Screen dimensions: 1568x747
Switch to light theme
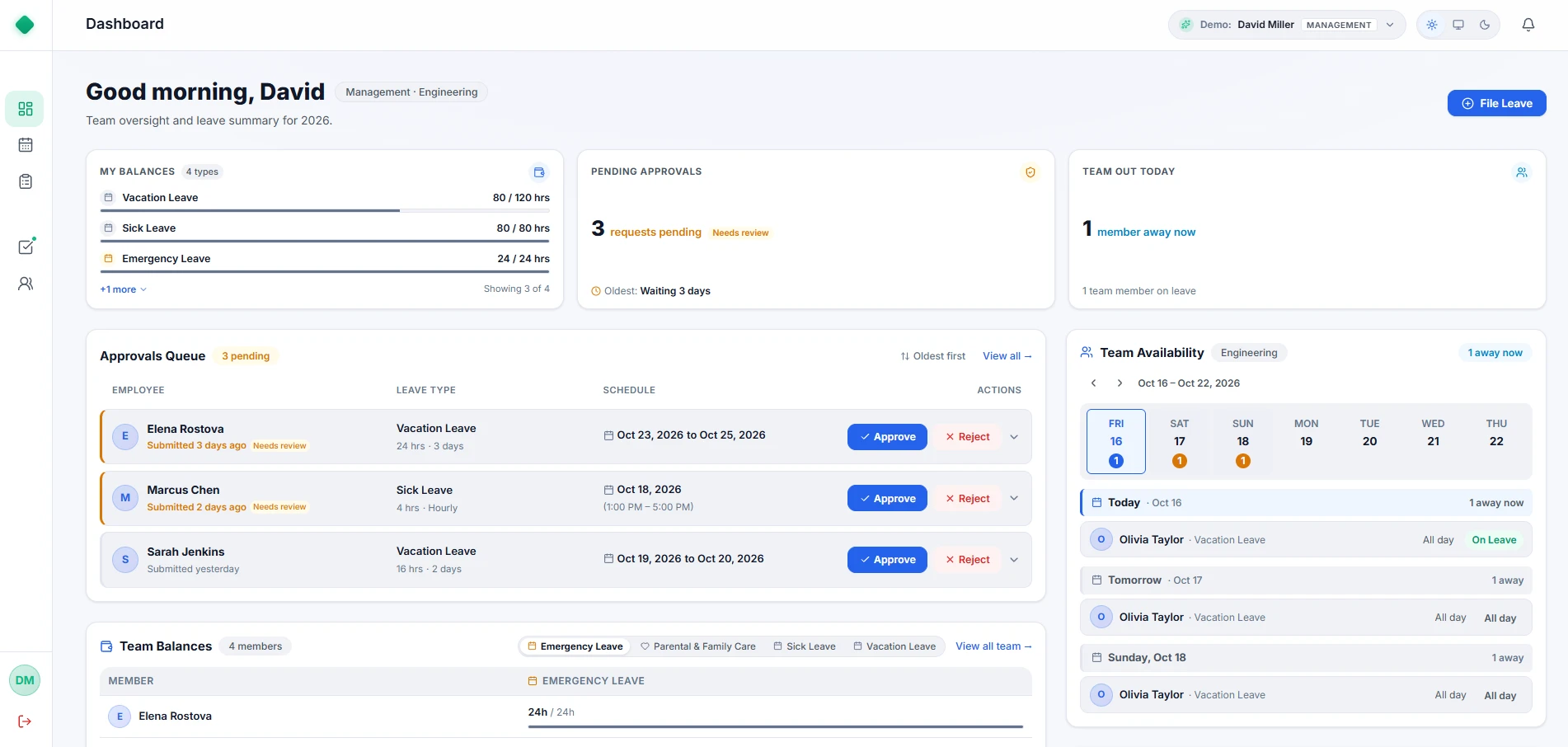pos(1432,25)
